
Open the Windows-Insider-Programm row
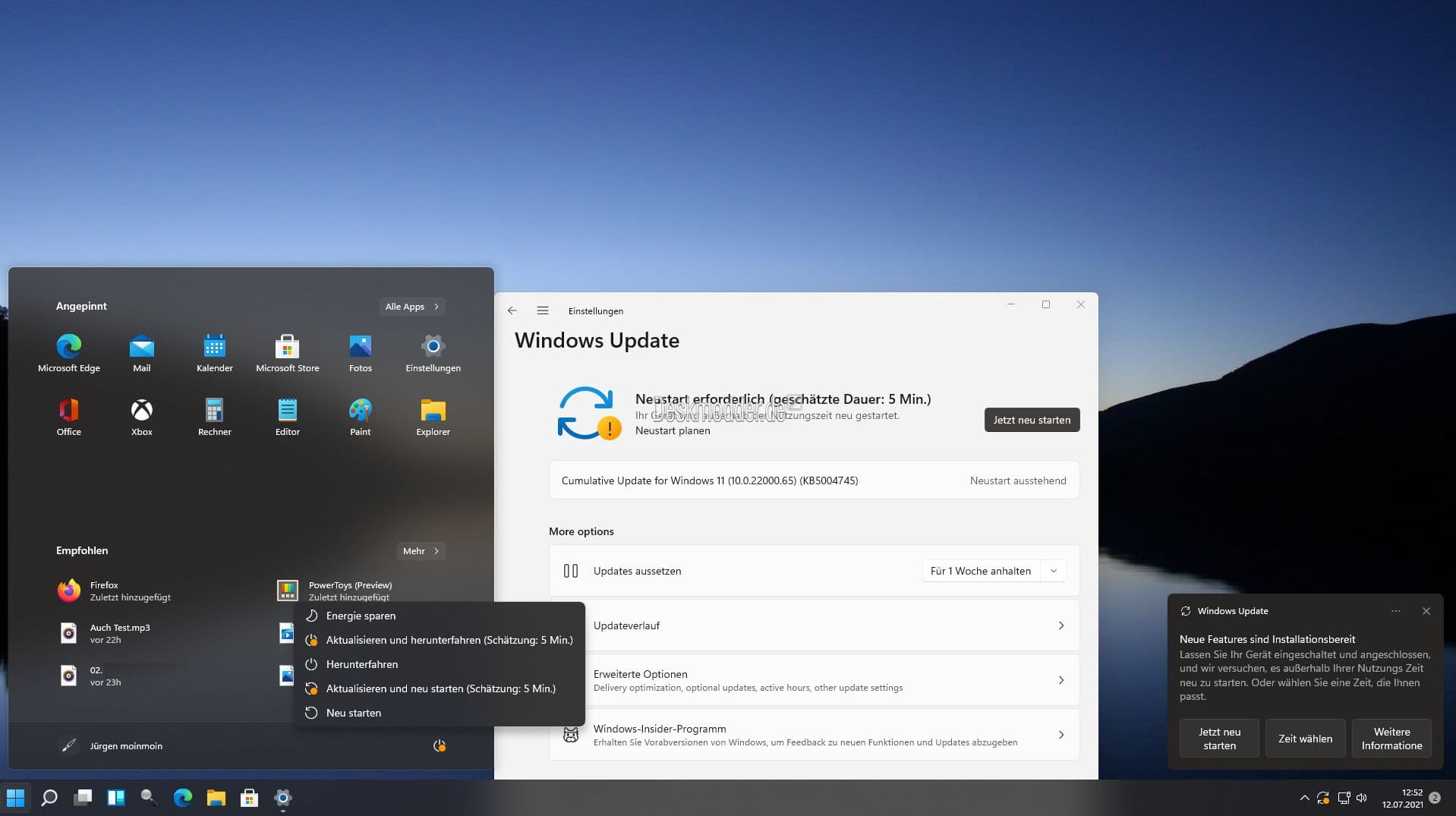(x=814, y=735)
